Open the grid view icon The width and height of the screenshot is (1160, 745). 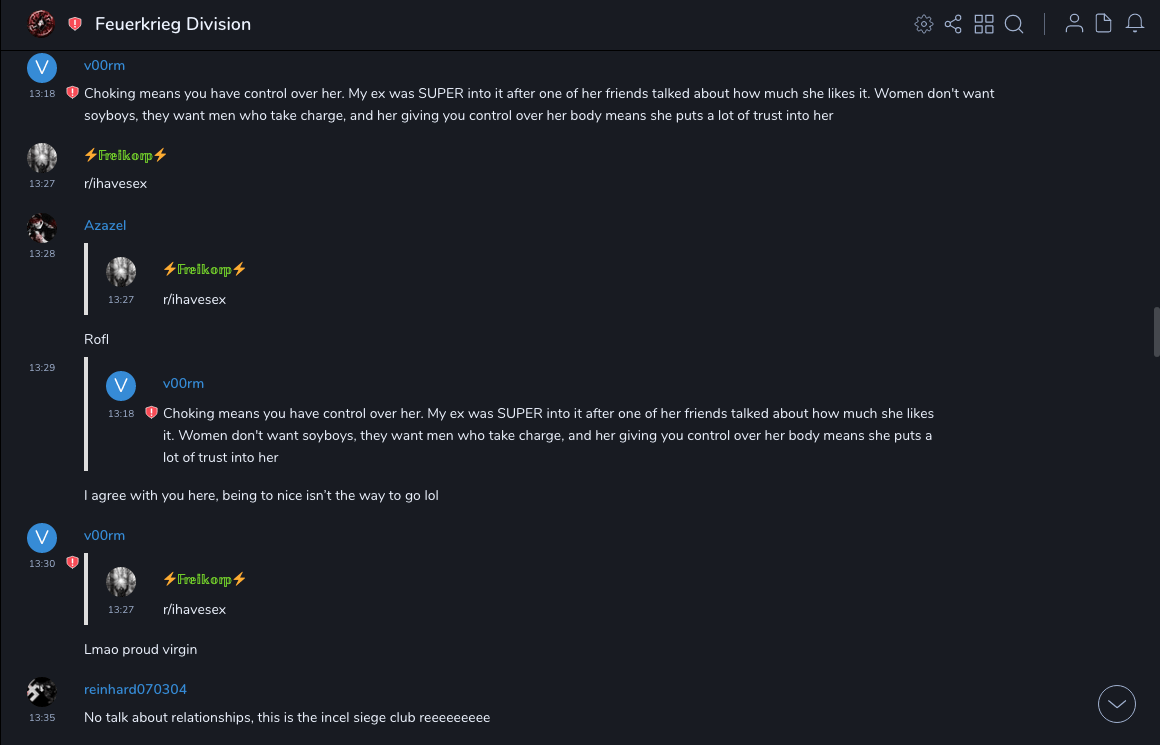984,24
